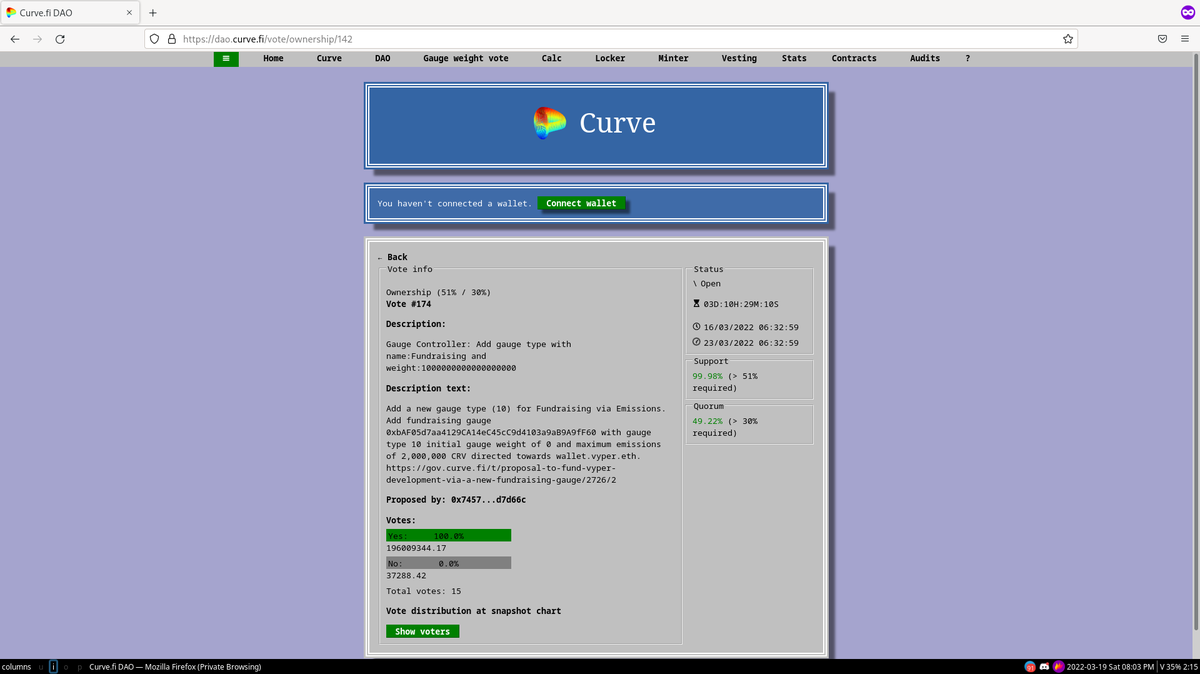Select workspace 'i' in status bar
The image size is (1200, 674).
[x=53, y=667]
